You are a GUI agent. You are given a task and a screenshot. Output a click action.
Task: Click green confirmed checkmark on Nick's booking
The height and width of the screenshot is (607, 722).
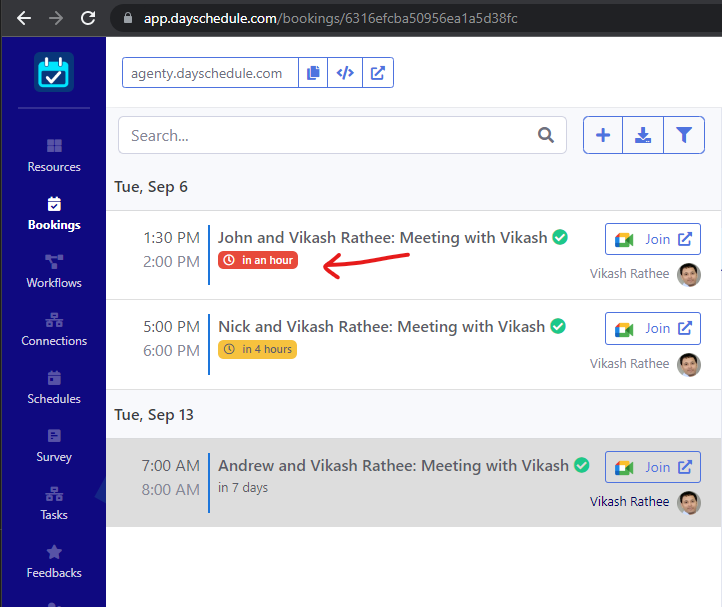pos(558,326)
